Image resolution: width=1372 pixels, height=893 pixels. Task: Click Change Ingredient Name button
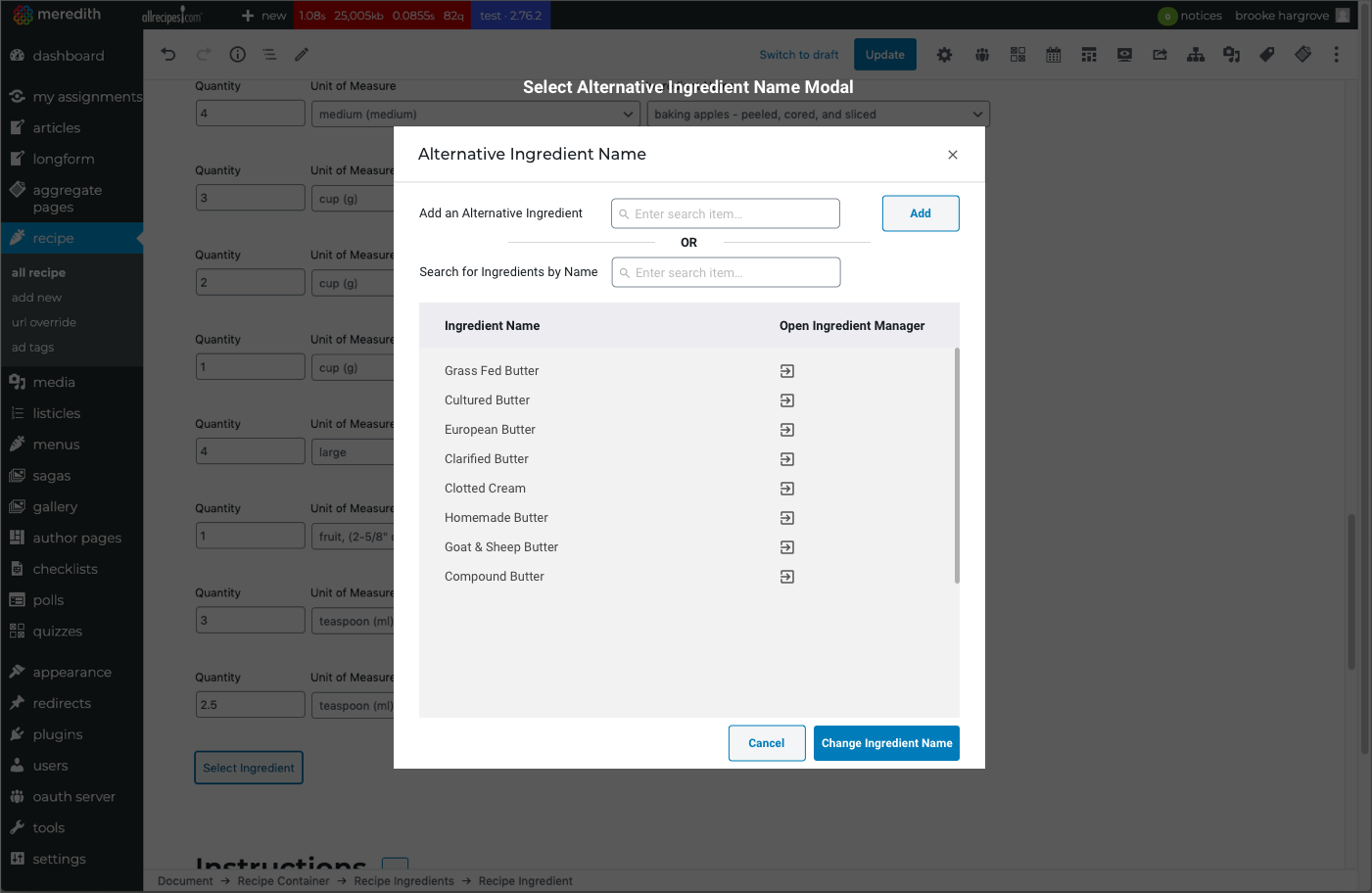click(886, 743)
